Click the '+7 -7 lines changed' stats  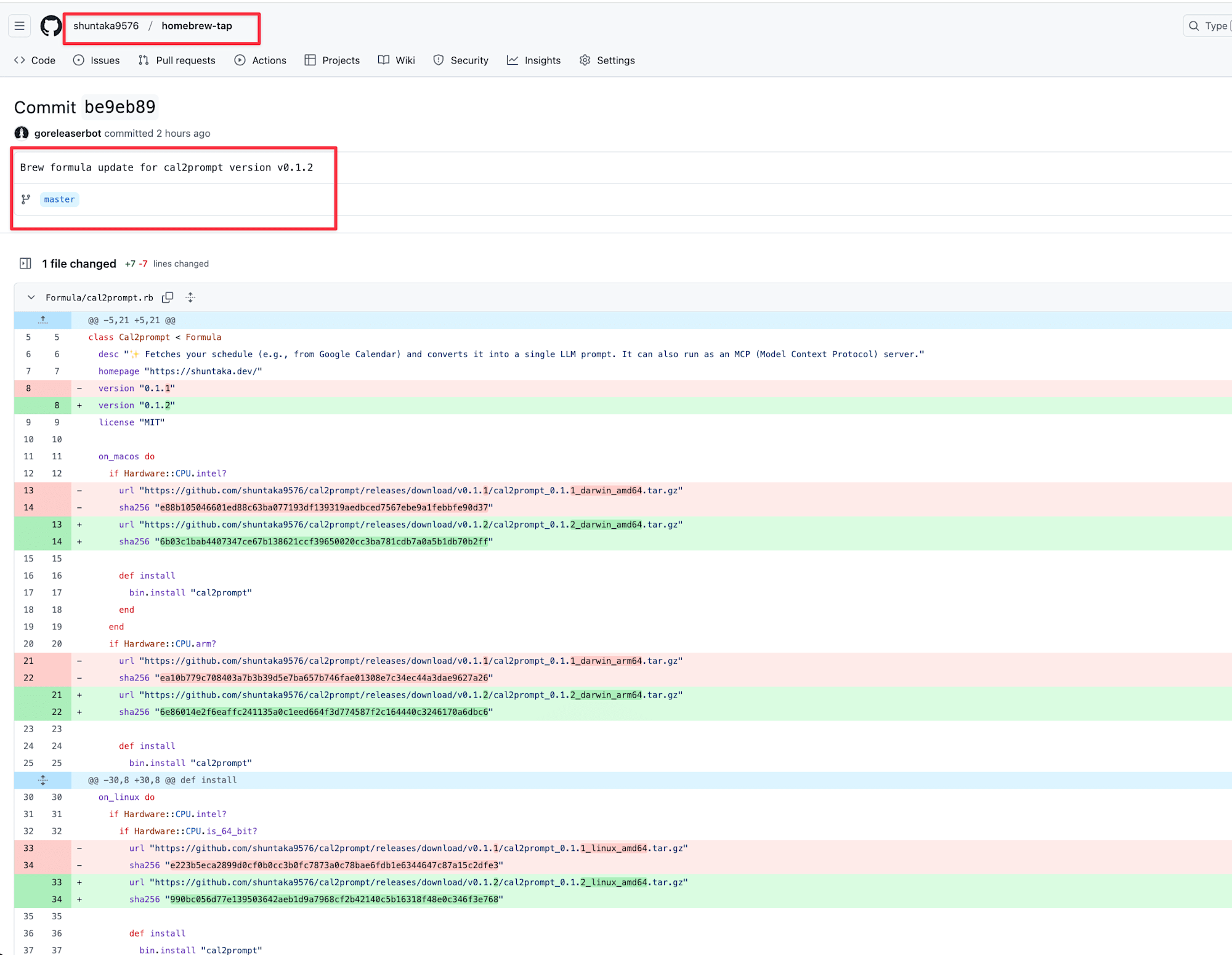(x=166, y=264)
